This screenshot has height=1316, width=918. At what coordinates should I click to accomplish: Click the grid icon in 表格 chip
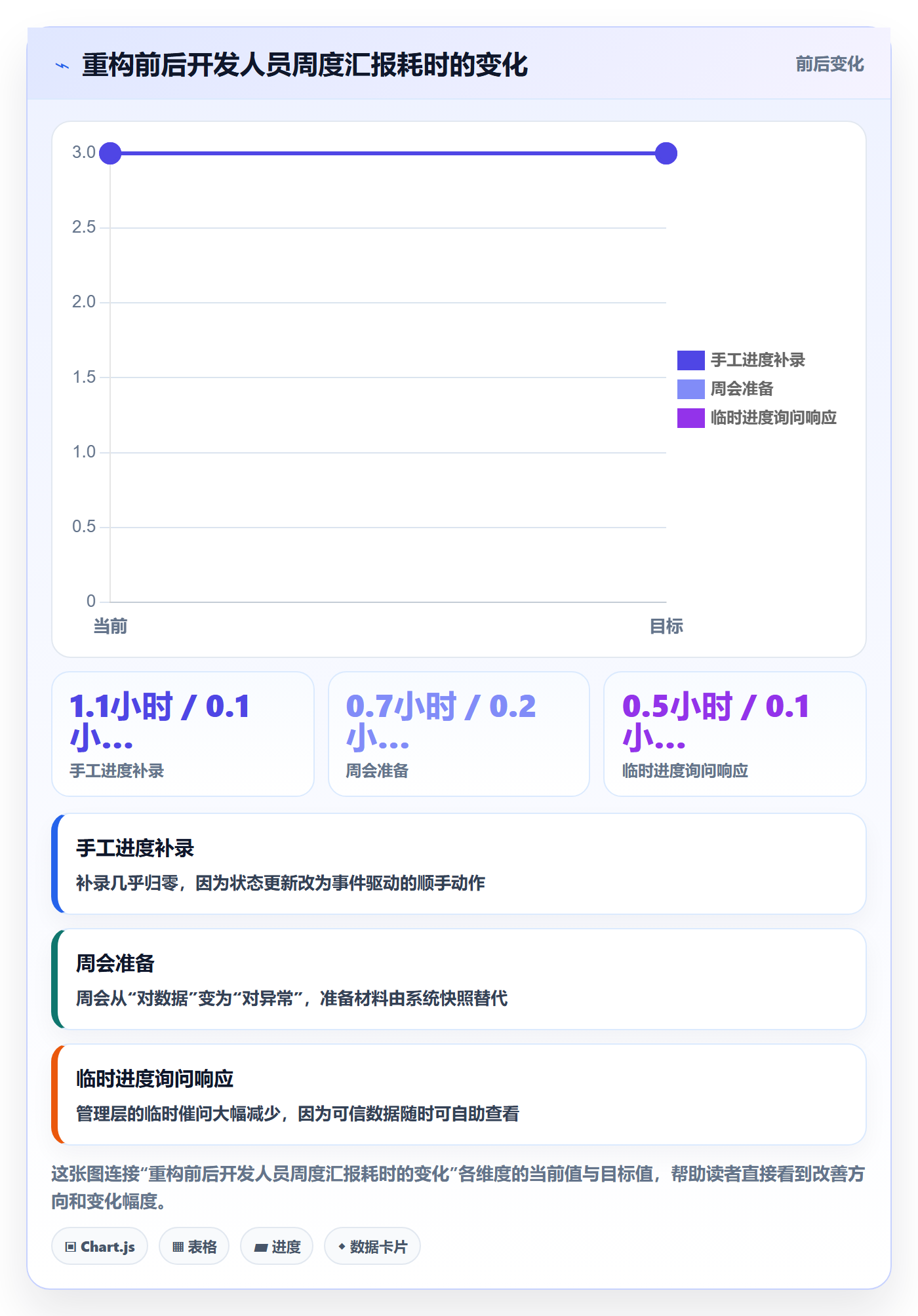pos(178,1247)
